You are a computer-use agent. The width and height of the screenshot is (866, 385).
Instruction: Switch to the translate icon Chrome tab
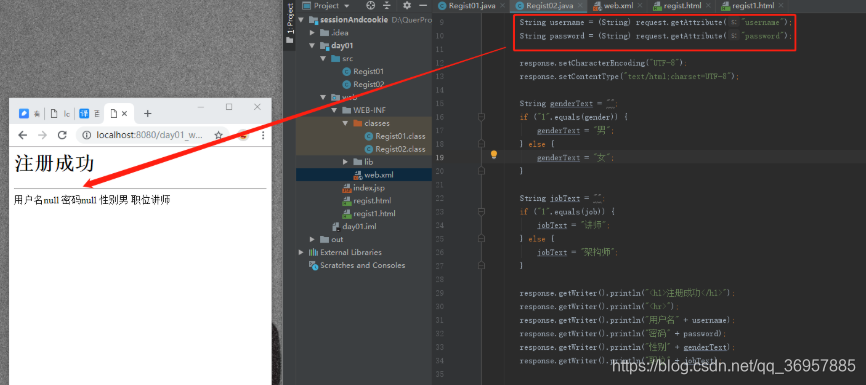coord(89,114)
